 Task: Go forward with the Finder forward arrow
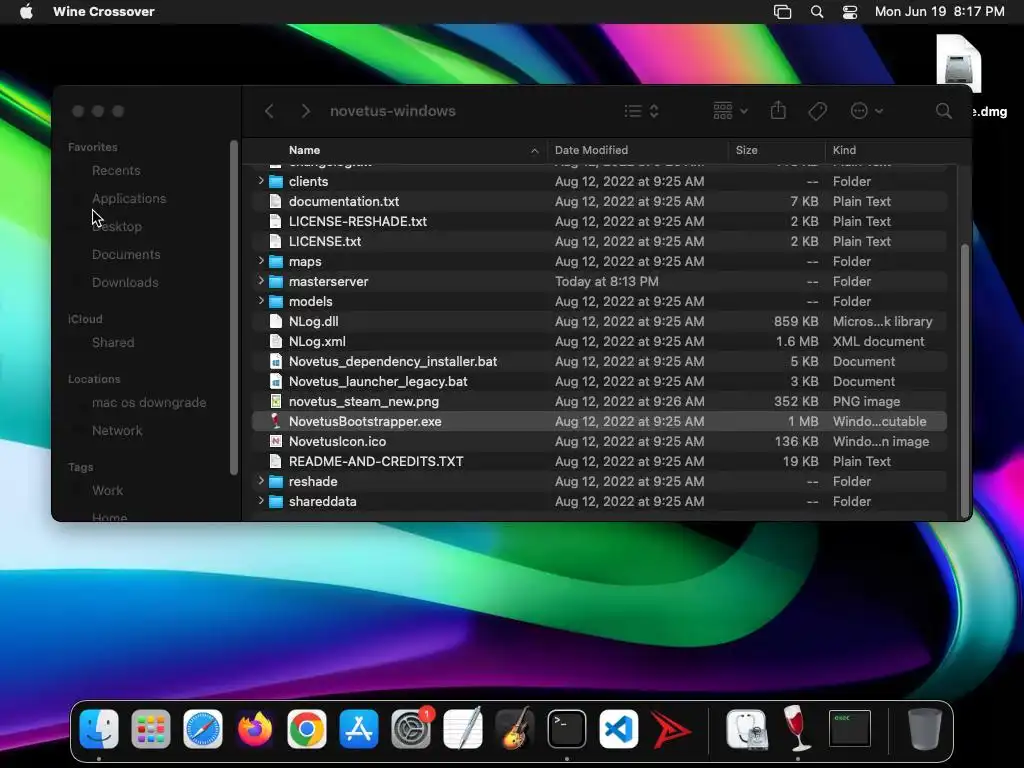point(305,111)
